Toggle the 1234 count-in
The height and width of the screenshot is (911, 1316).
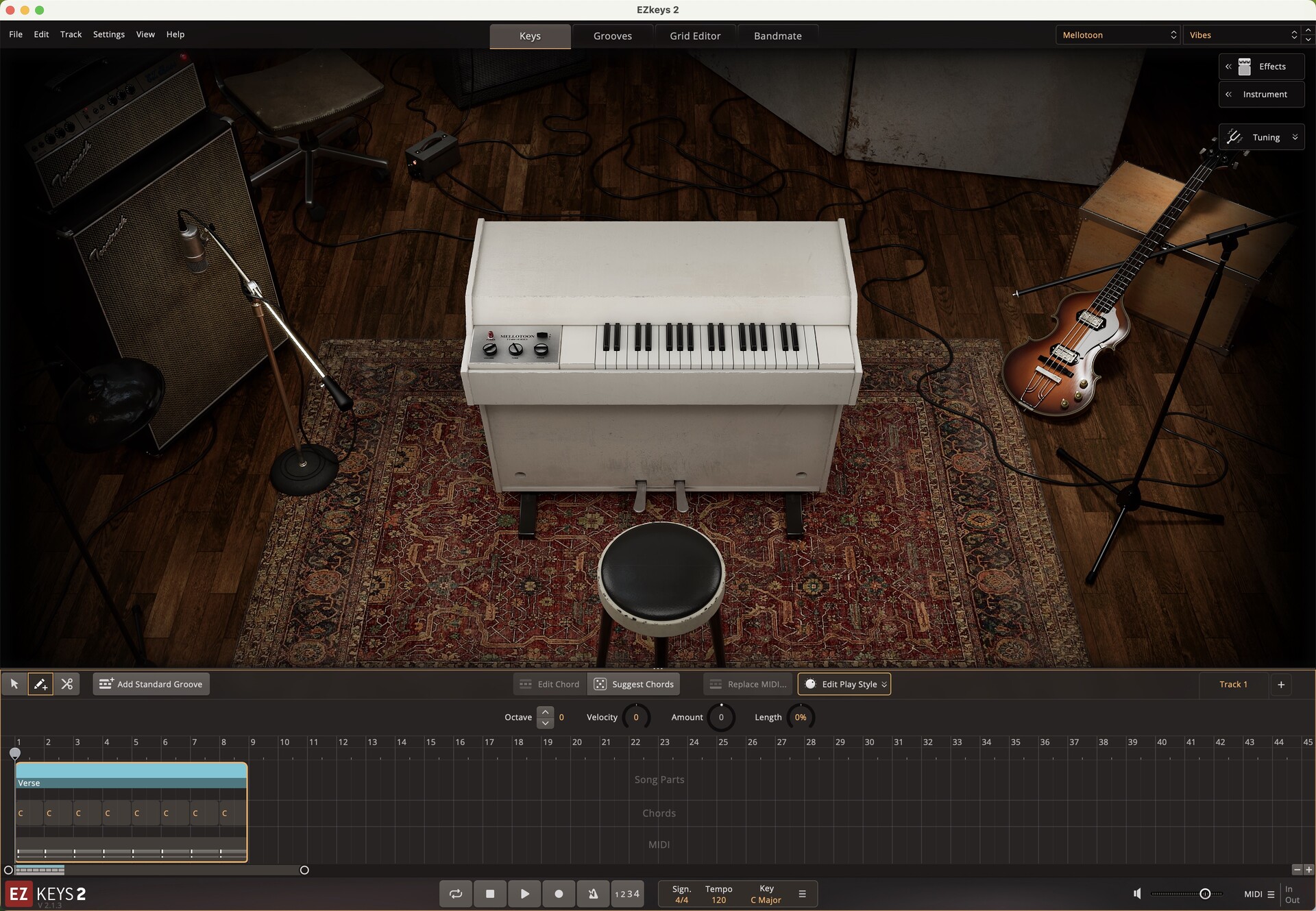[x=627, y=894]
